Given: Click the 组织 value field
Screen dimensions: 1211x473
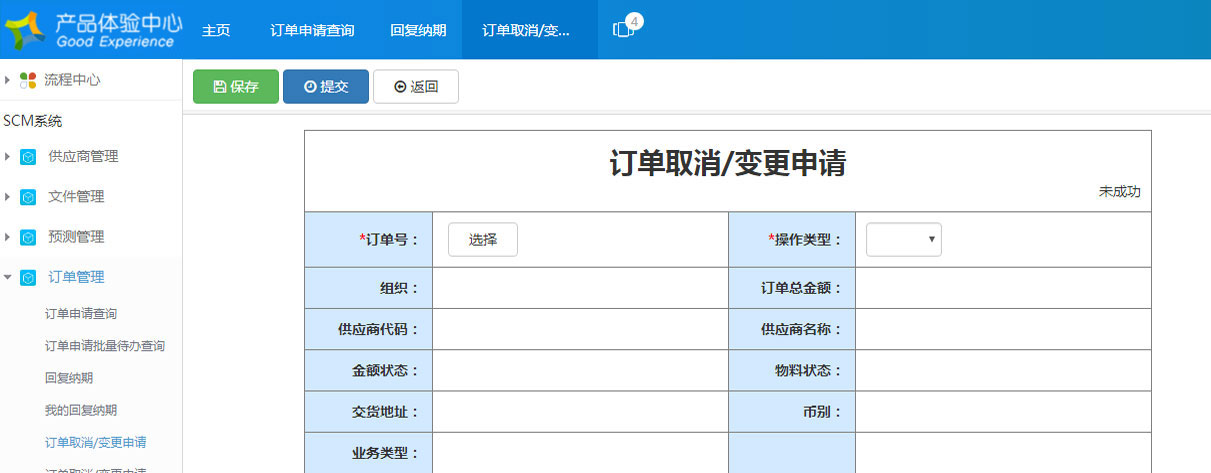Looking at the screenshot, I should pyautogui.click(x=580, y=288).
